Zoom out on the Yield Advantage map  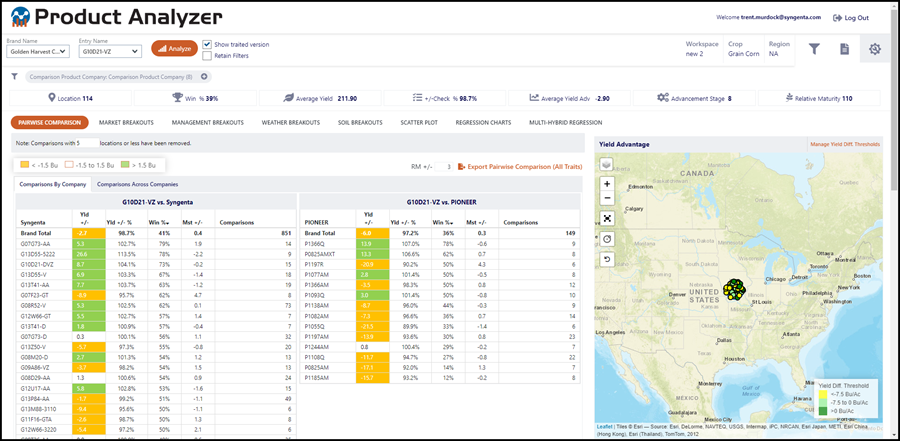pos(607,198)
